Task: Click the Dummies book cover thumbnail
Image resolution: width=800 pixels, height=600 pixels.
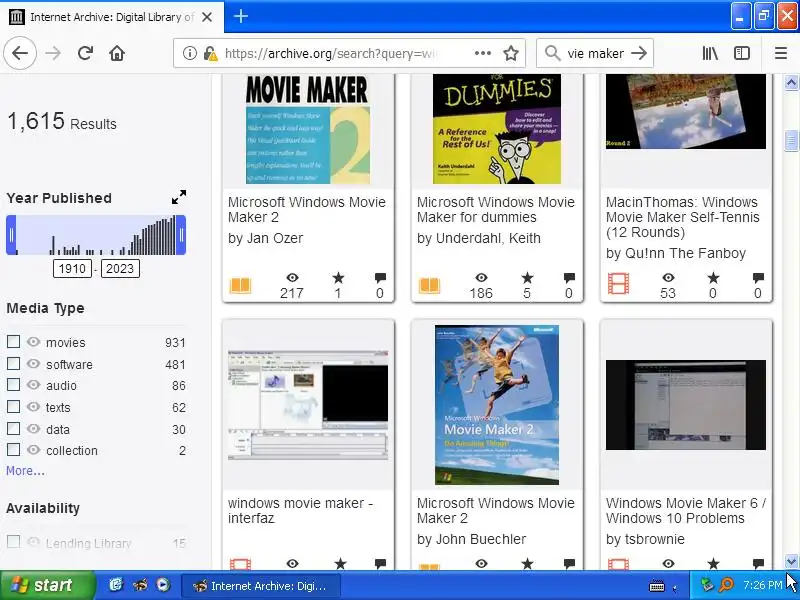Action: pos(497,129)
